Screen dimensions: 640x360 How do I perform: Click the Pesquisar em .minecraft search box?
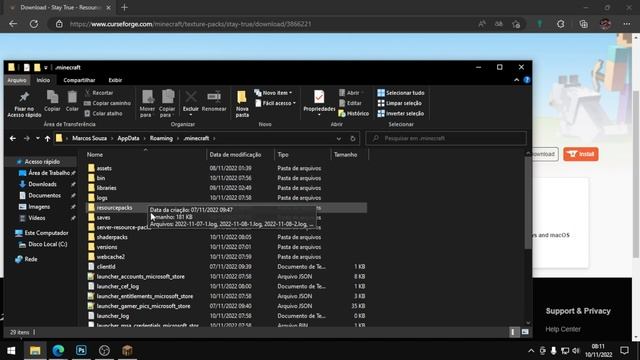446,138
